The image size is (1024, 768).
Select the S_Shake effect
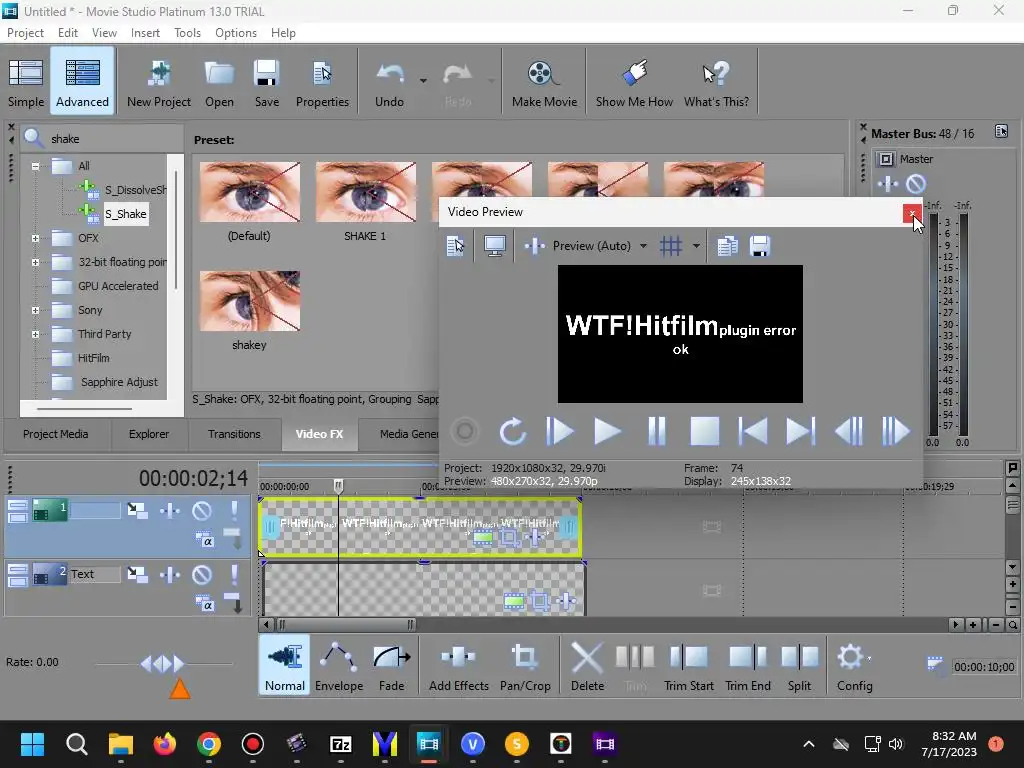tap(125, 214)
